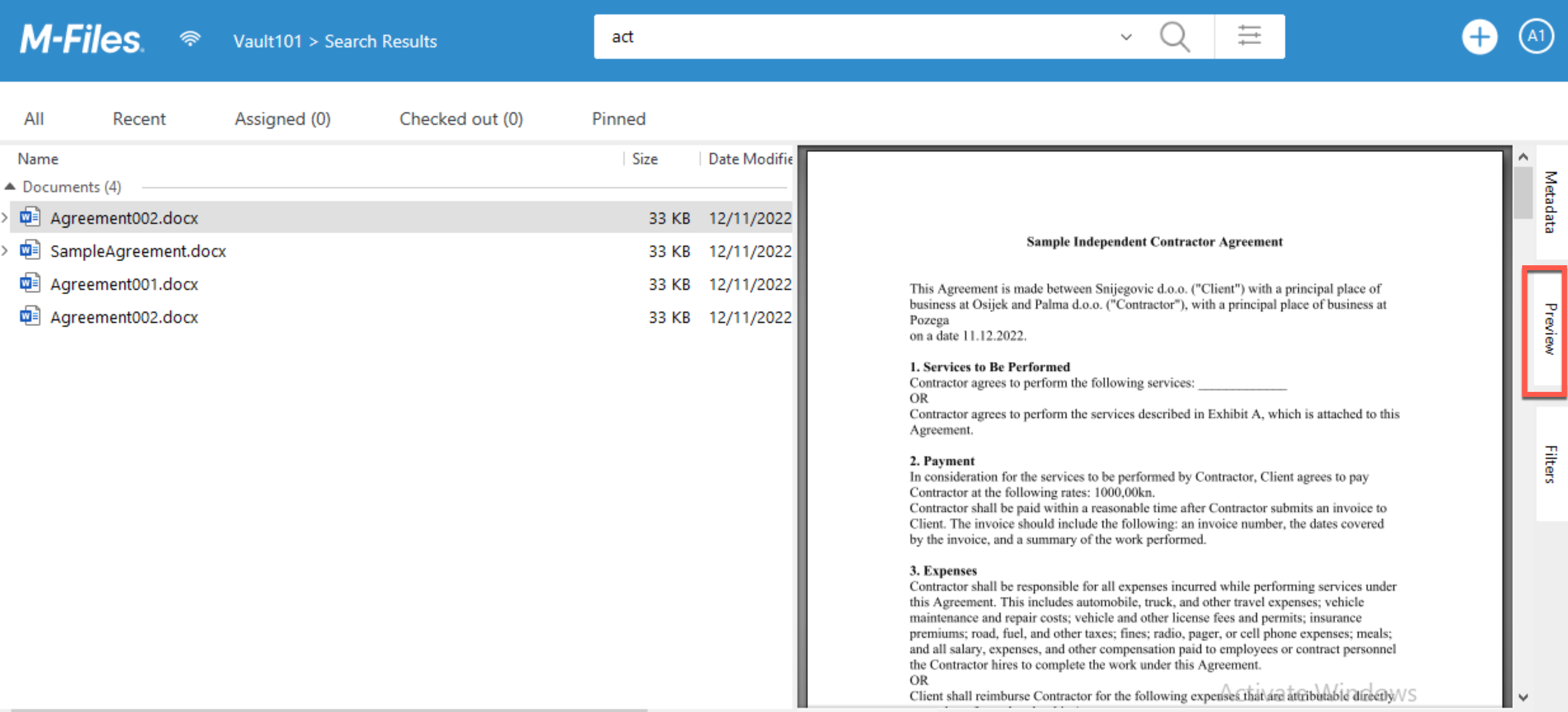Viewport: 1568px width, 712px height.
Task: Click the preview title Sample Independent Contractor Agreement
Action: coord(1154,242)
